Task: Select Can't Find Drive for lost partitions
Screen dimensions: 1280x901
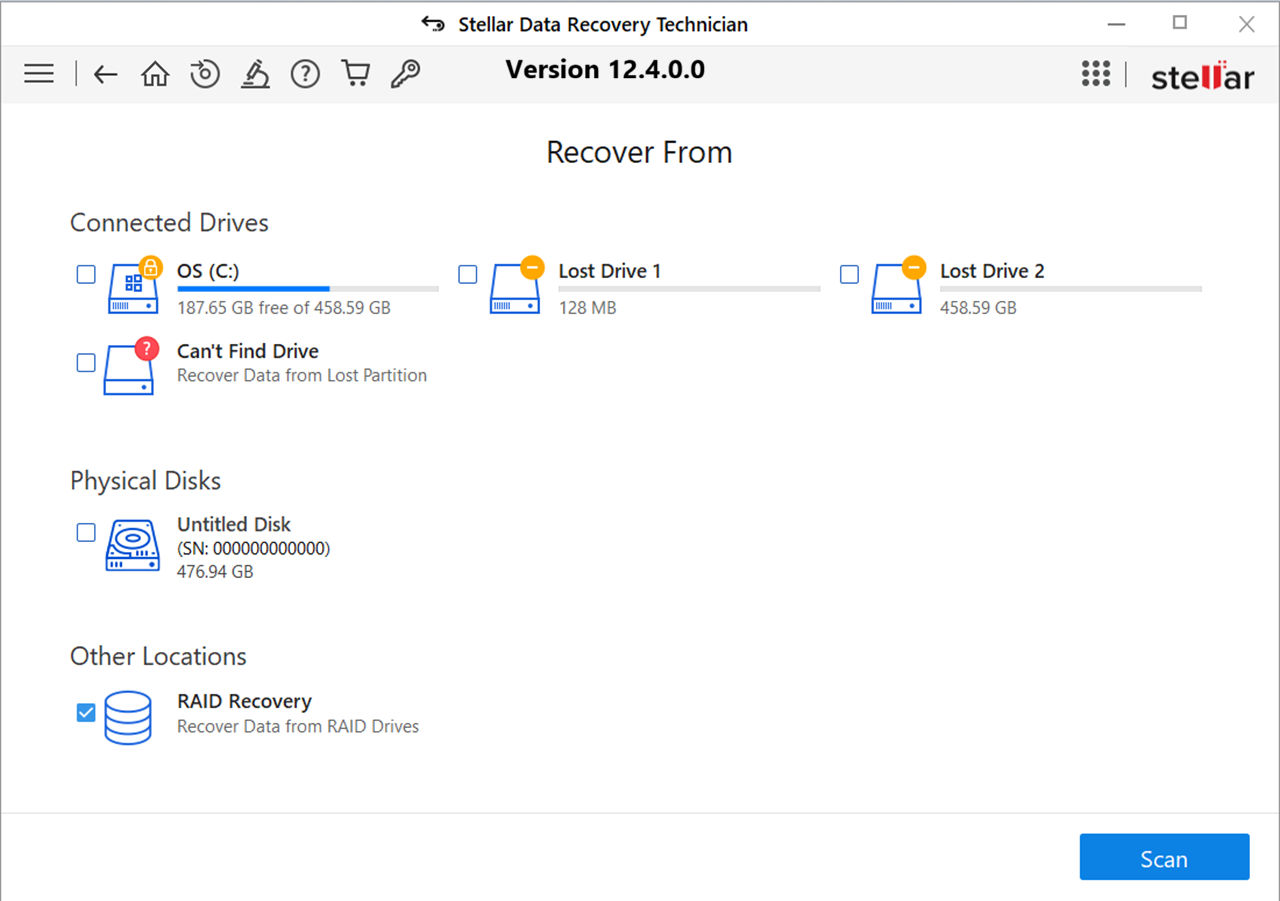Action: click(85, 363)
